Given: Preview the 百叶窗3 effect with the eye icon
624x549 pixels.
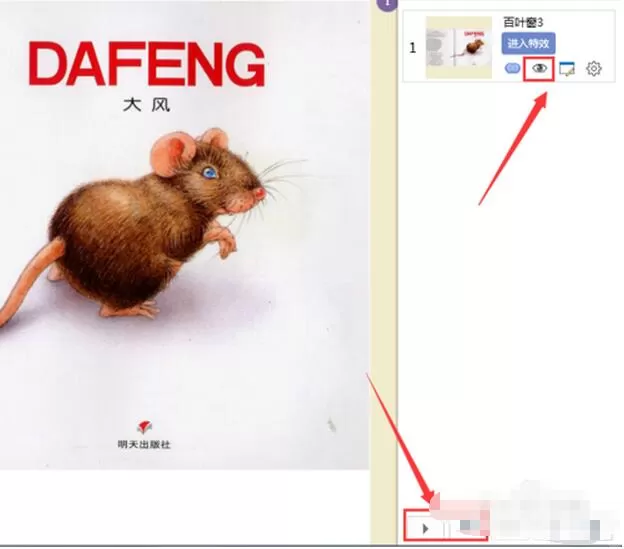Looking at the screenshot, I should click(x=539, y=68).
